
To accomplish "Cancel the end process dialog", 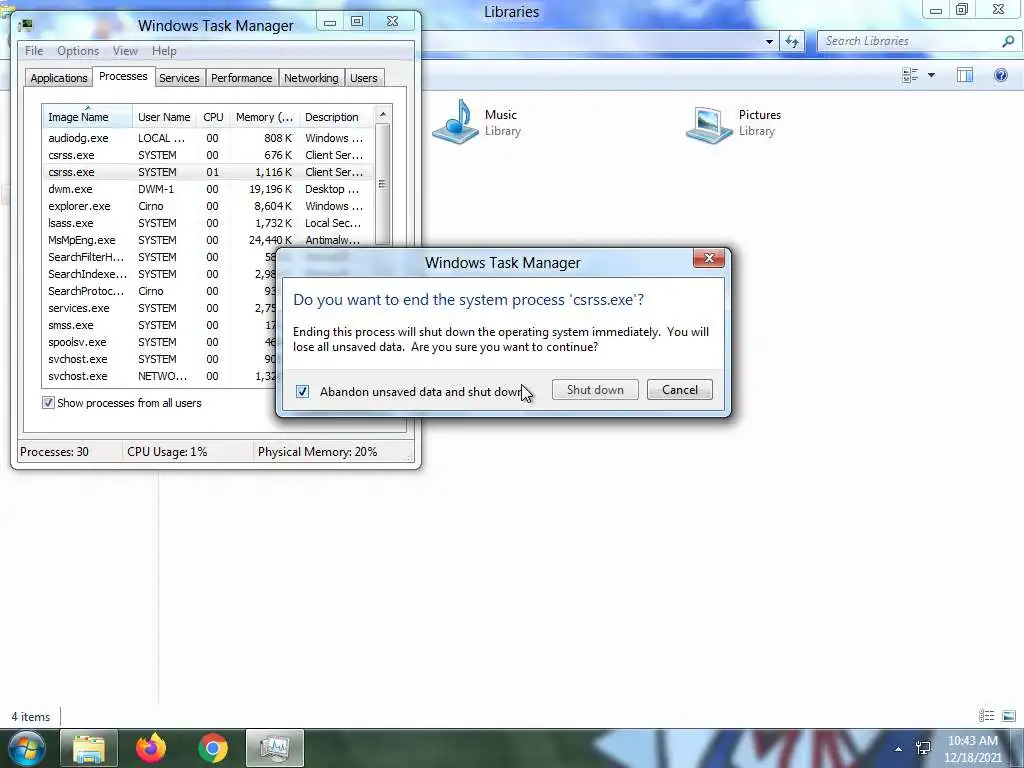I will point(679,390).
